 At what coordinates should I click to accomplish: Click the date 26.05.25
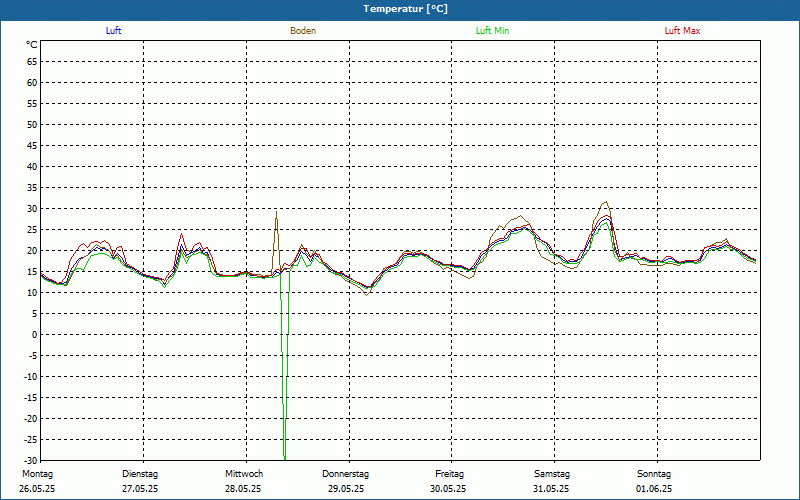pyautogui.click(x=37, y=489)
